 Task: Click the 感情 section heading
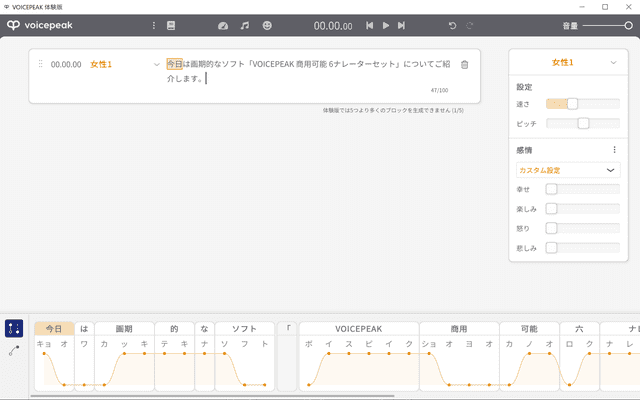524,150
